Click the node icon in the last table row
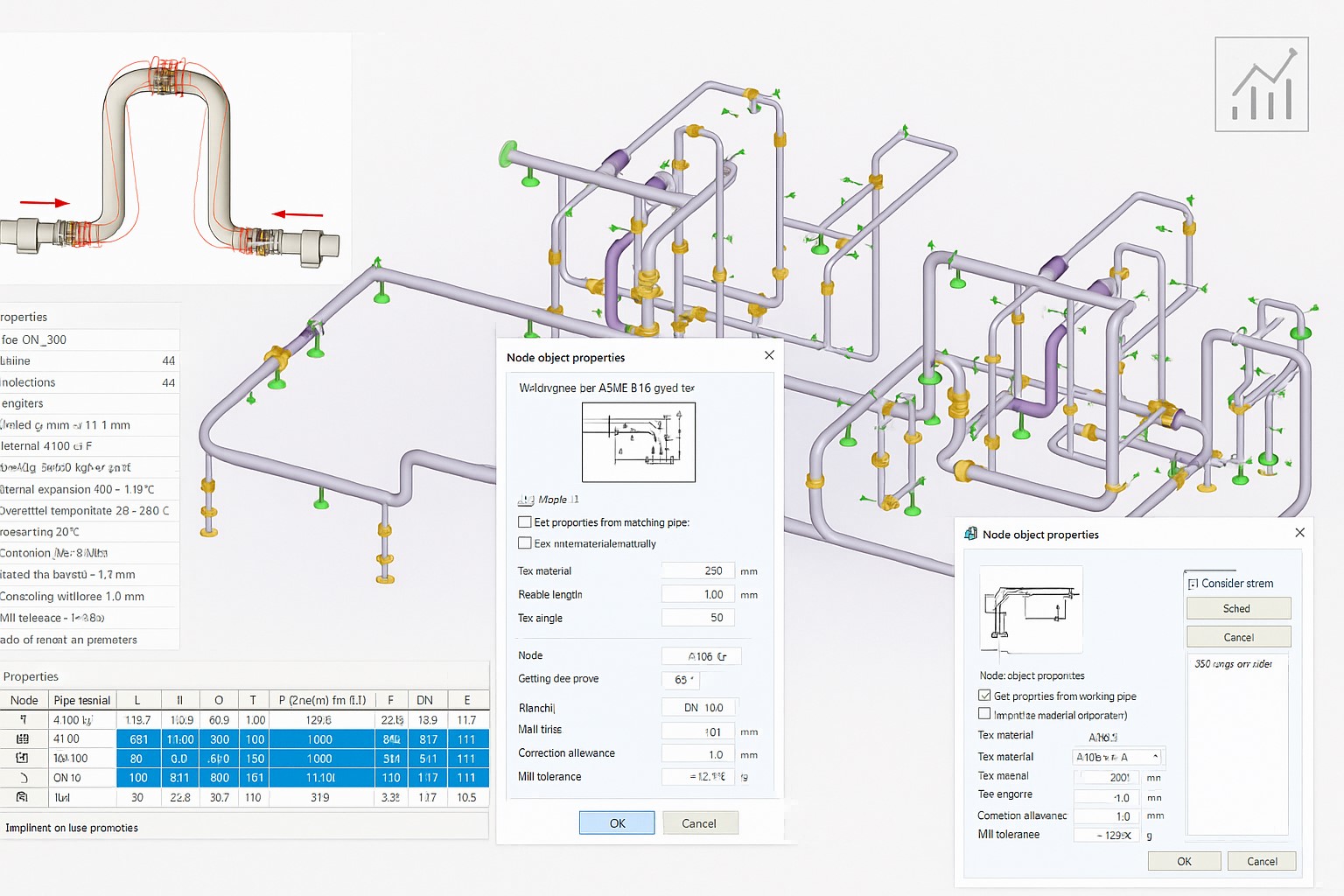The height and width of the screenshot is (896, 1344). pos(23,797)
